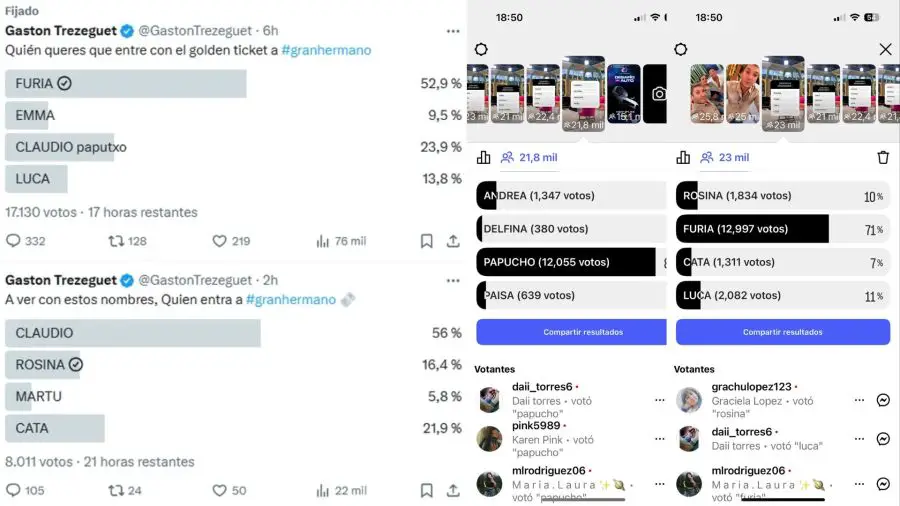Open the #granhermano hashtag link in first tweet
The height and width of the screenshot is (506, 900).
(326, 50)
